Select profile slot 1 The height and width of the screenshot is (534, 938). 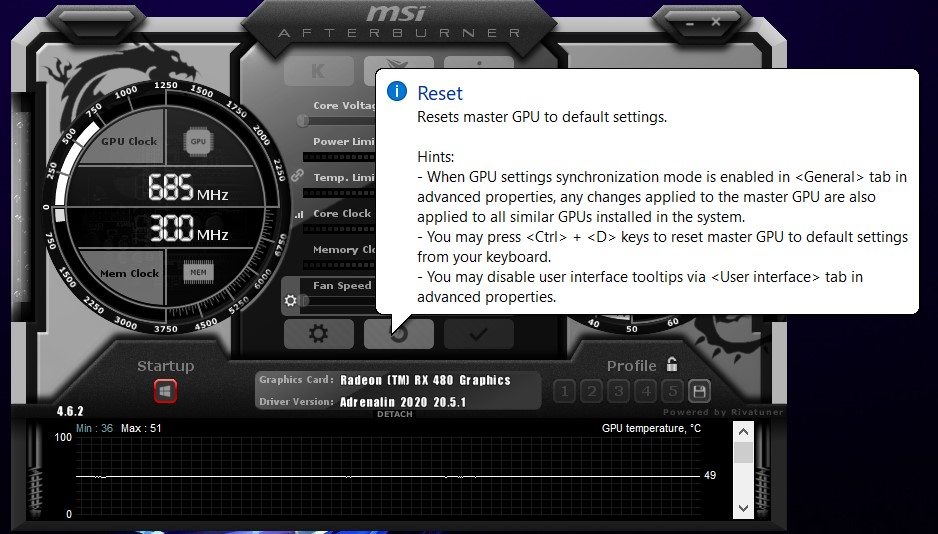[564, 391]
